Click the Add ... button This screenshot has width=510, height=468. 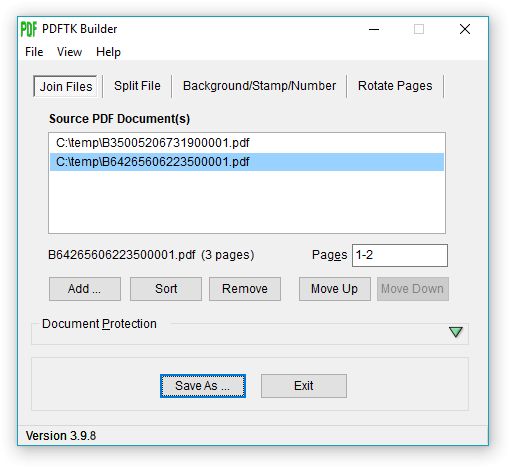[85, 289]
